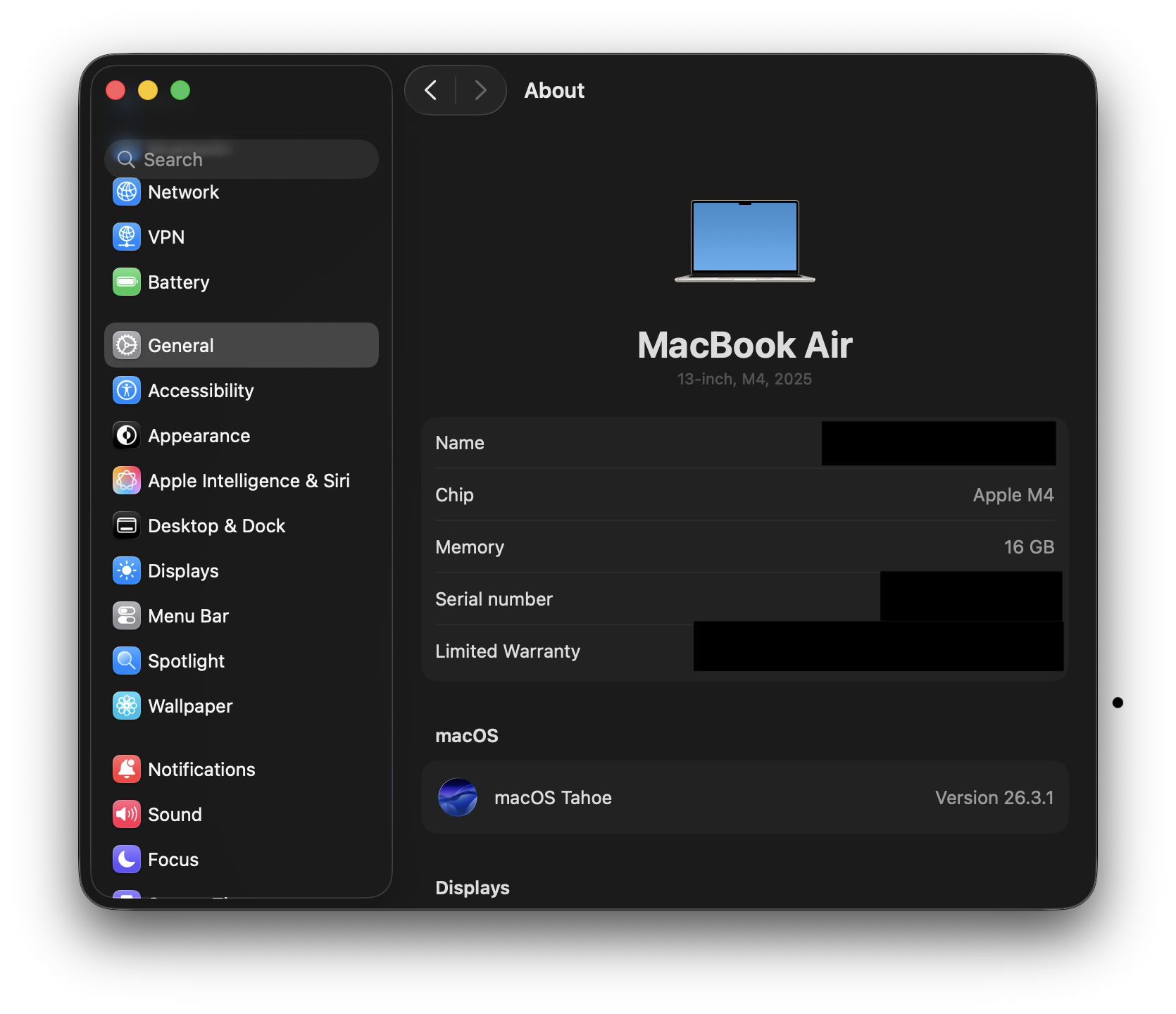Click the "Name" row label
Viewport: 1176px width, 1014px height.
point(460,443)
